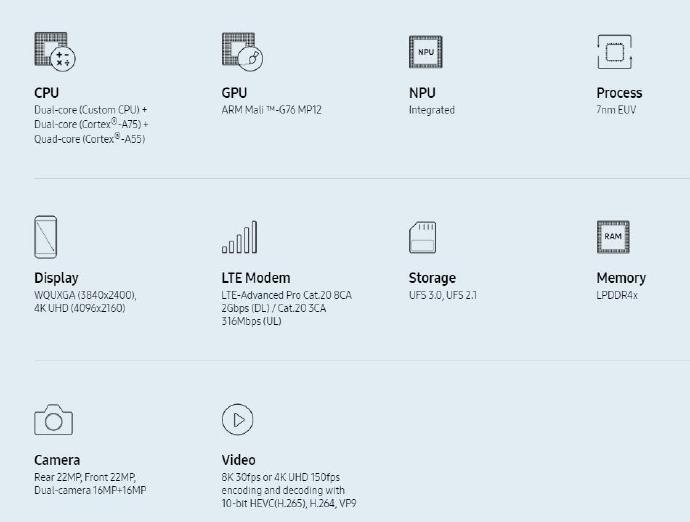
Task: Click the RAM Memory chip icon
Action: 613,237
